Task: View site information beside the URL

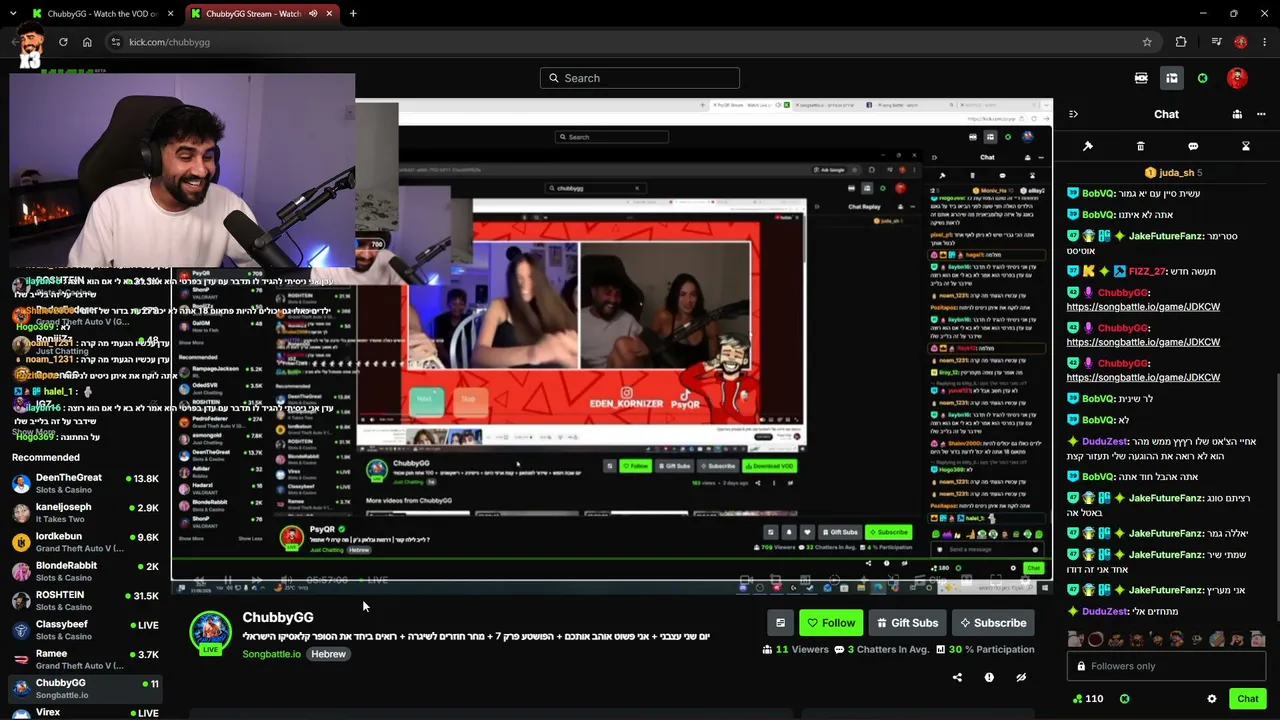Action: pos(115,42)
